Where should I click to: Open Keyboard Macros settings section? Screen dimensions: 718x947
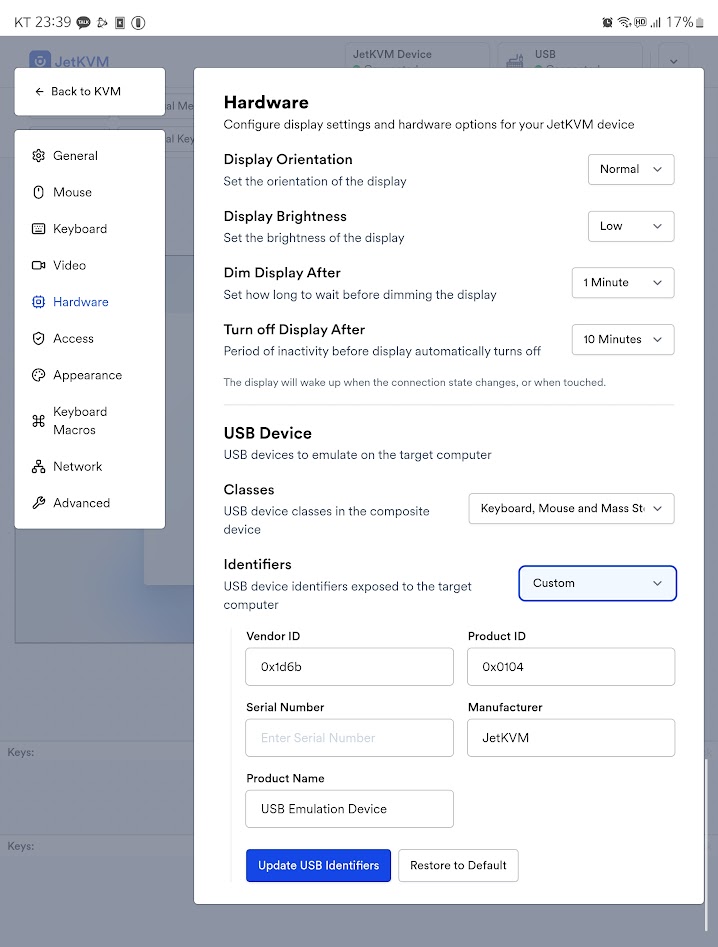pos(89,421)
